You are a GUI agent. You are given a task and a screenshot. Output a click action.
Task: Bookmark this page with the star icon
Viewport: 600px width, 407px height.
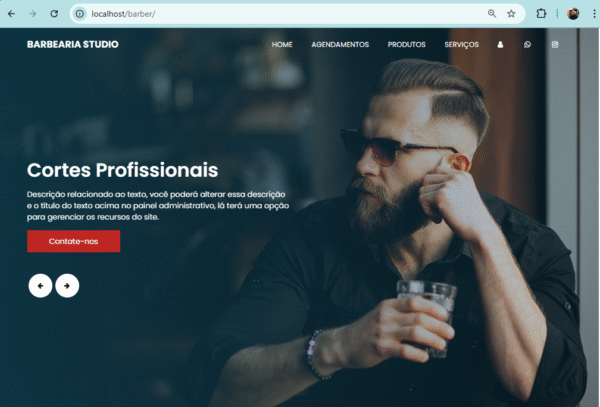pyautogui.click(x=511, y=14)
